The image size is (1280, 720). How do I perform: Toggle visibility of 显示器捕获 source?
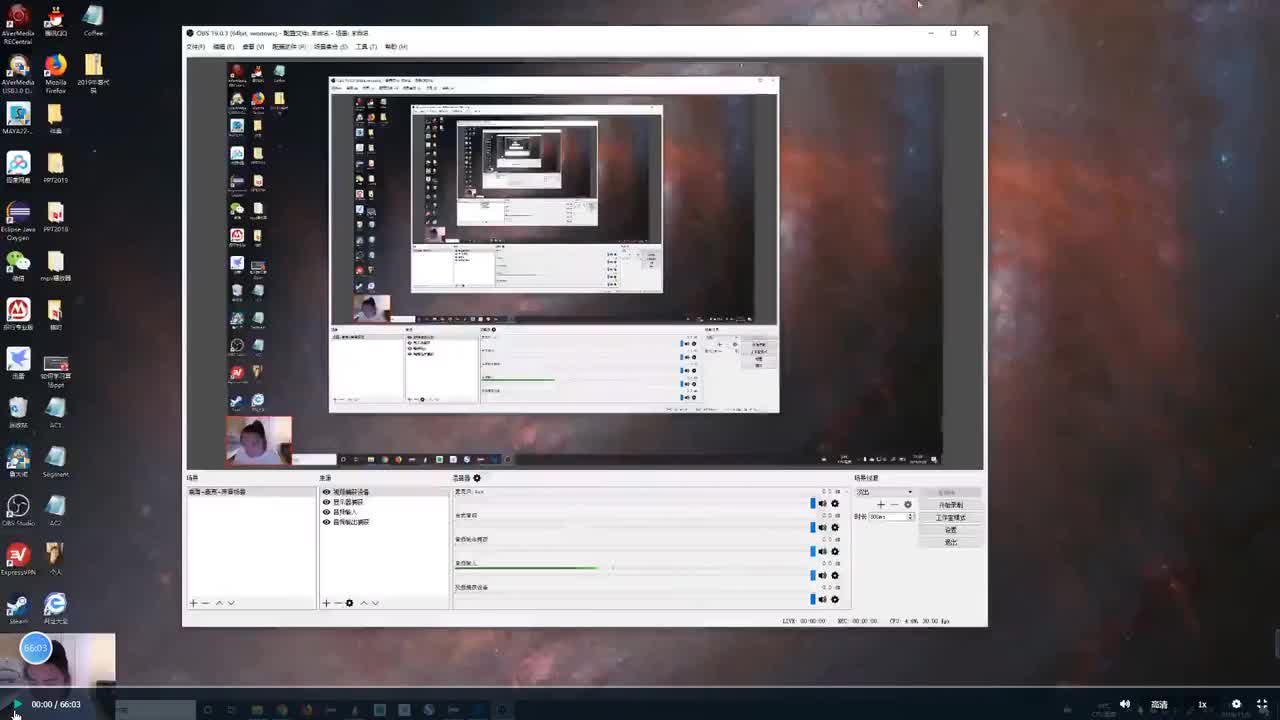click(326, 502)
